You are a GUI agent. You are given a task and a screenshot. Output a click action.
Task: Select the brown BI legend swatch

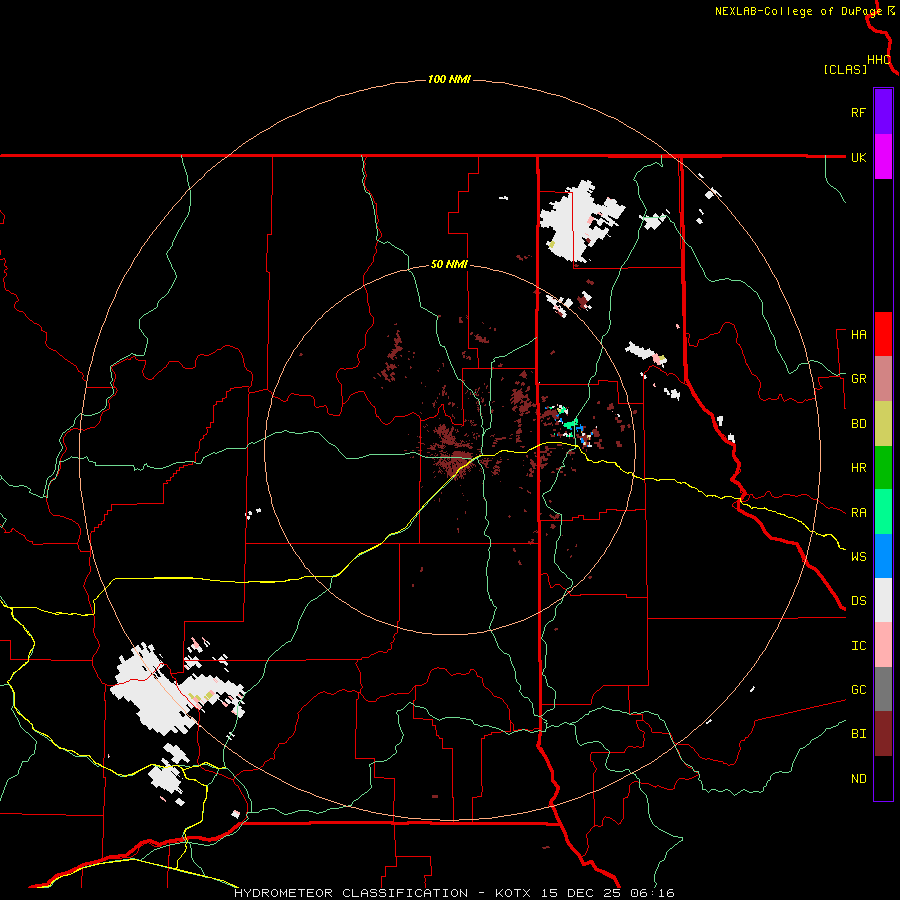pyautogui.click(x=883, y=734)
